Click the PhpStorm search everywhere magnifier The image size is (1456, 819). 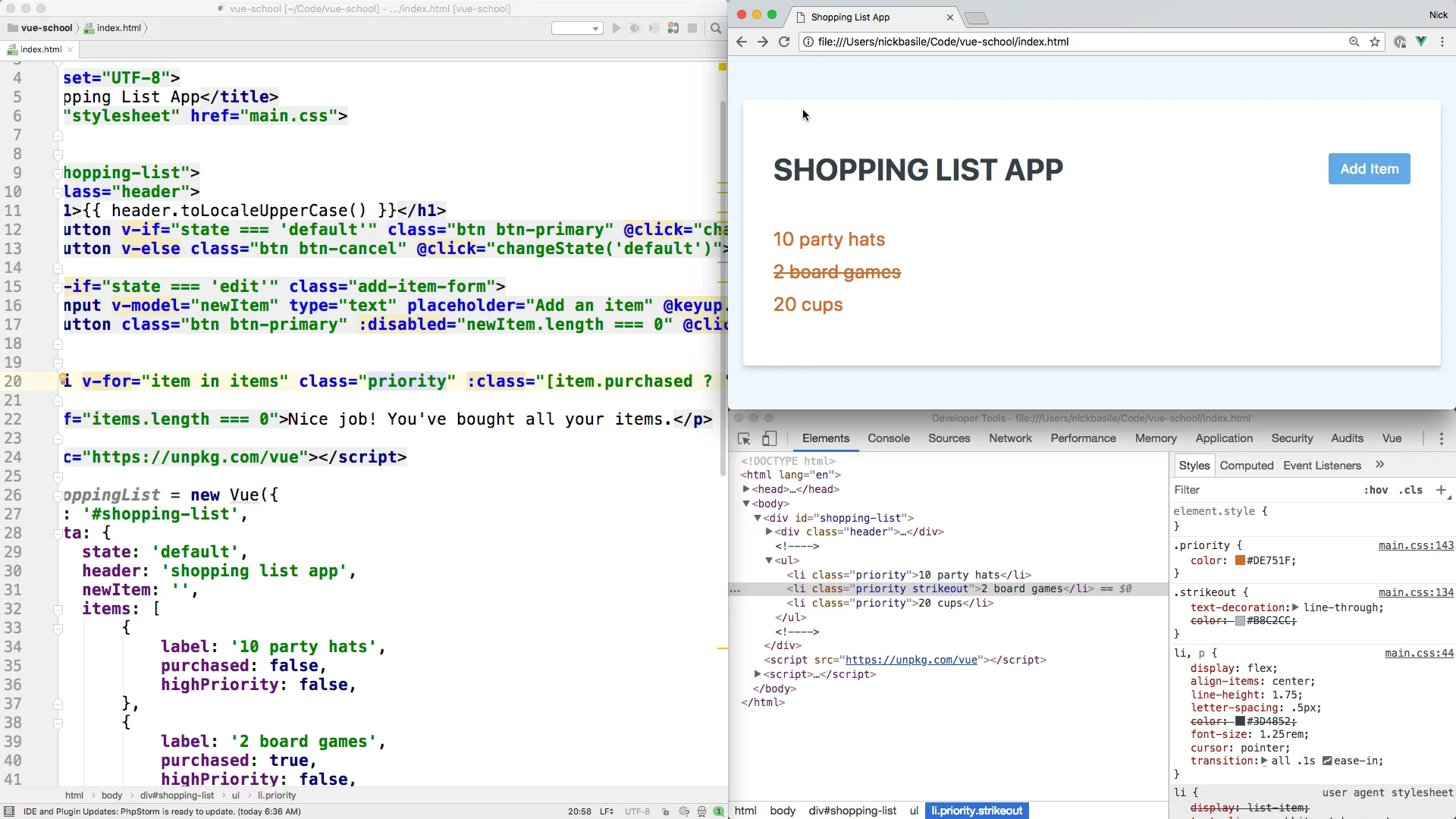tap(716, 29)
